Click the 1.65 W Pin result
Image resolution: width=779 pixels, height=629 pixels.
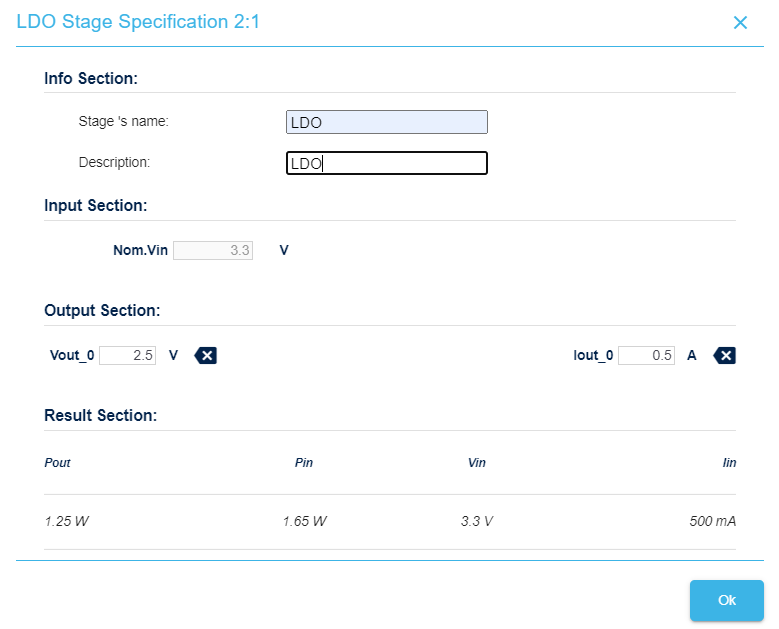tap(304, 521)
